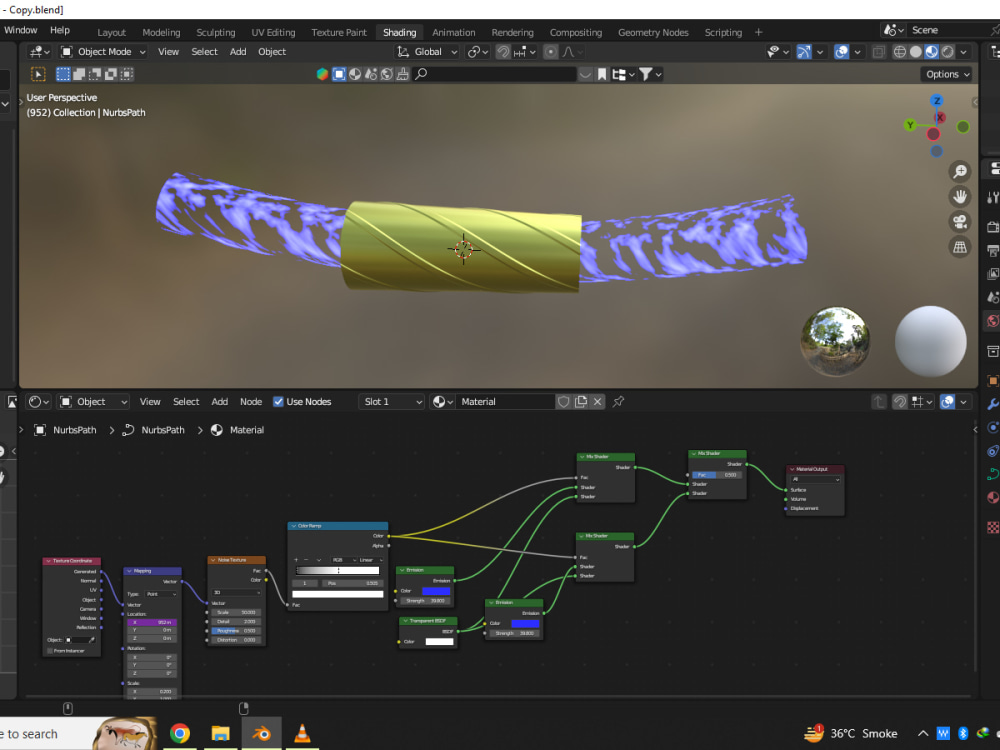This screenshot has width=1000, height=750.
Task: Open RGB color mode dropdown in Color Ramp
Action: coord(344,560)
